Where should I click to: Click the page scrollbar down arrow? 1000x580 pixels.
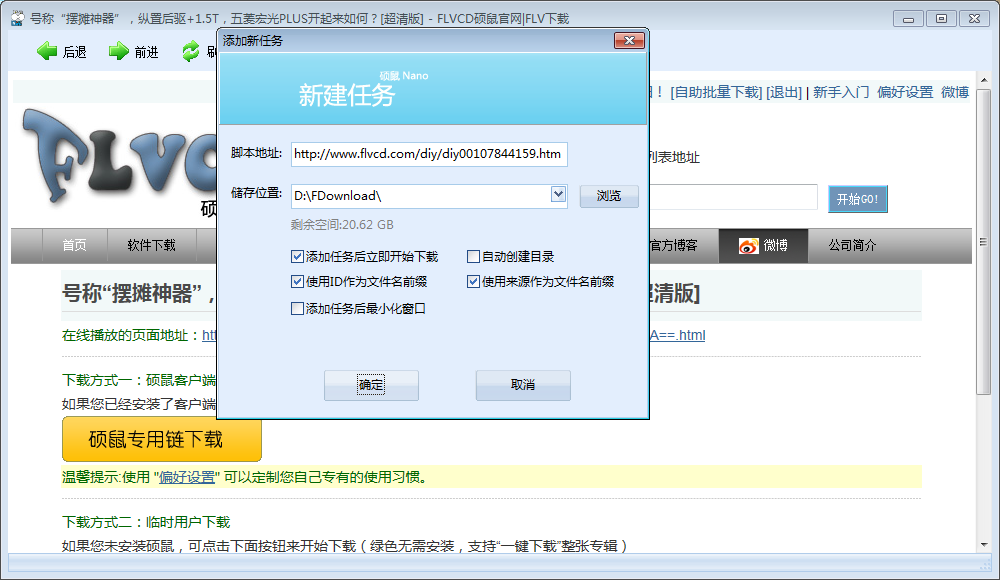[x=983, y=544]
